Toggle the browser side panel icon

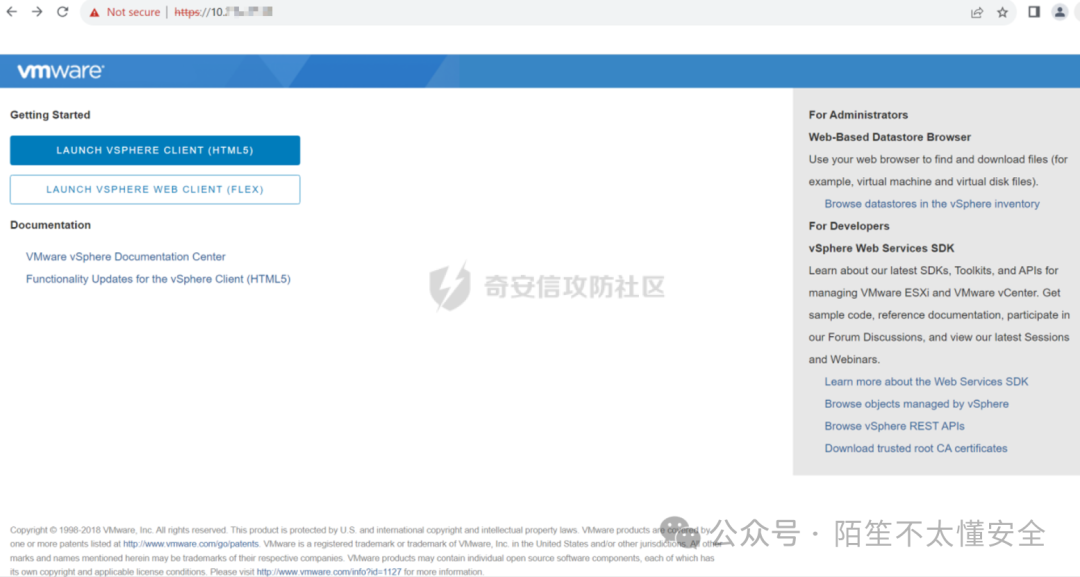click(1034, 12)
